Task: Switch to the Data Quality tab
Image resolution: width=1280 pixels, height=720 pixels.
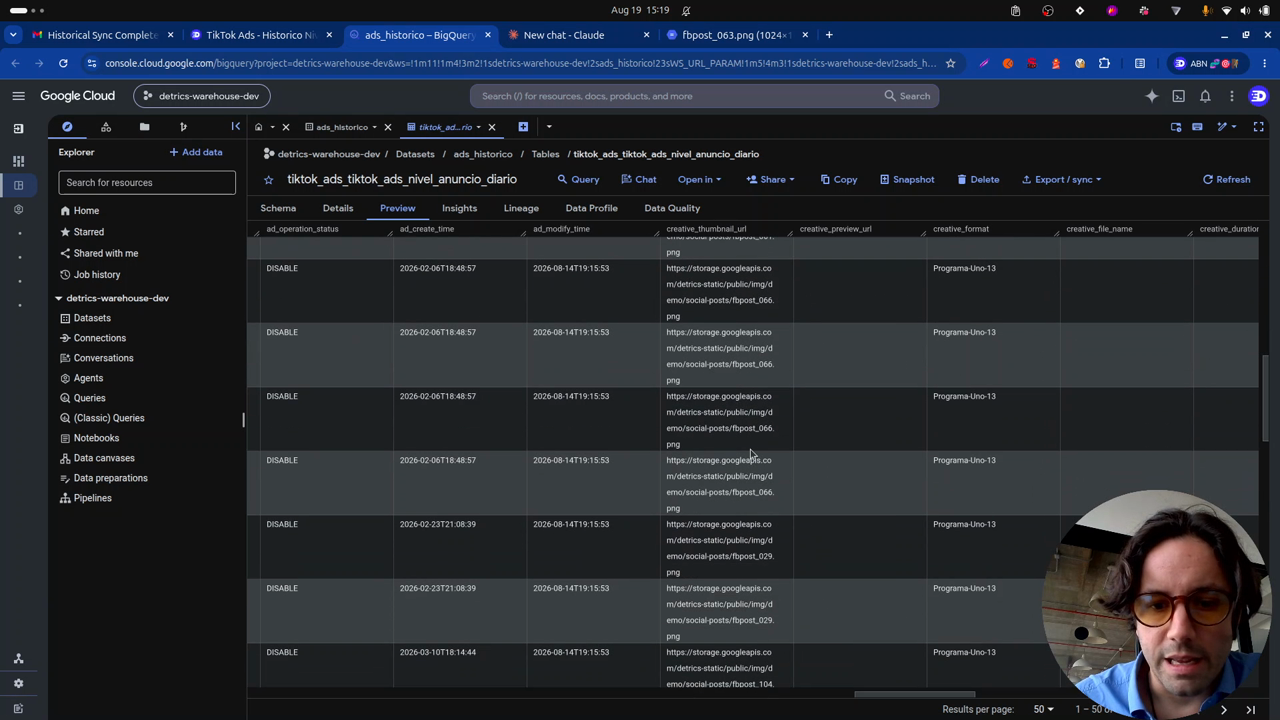Action: 672,208
